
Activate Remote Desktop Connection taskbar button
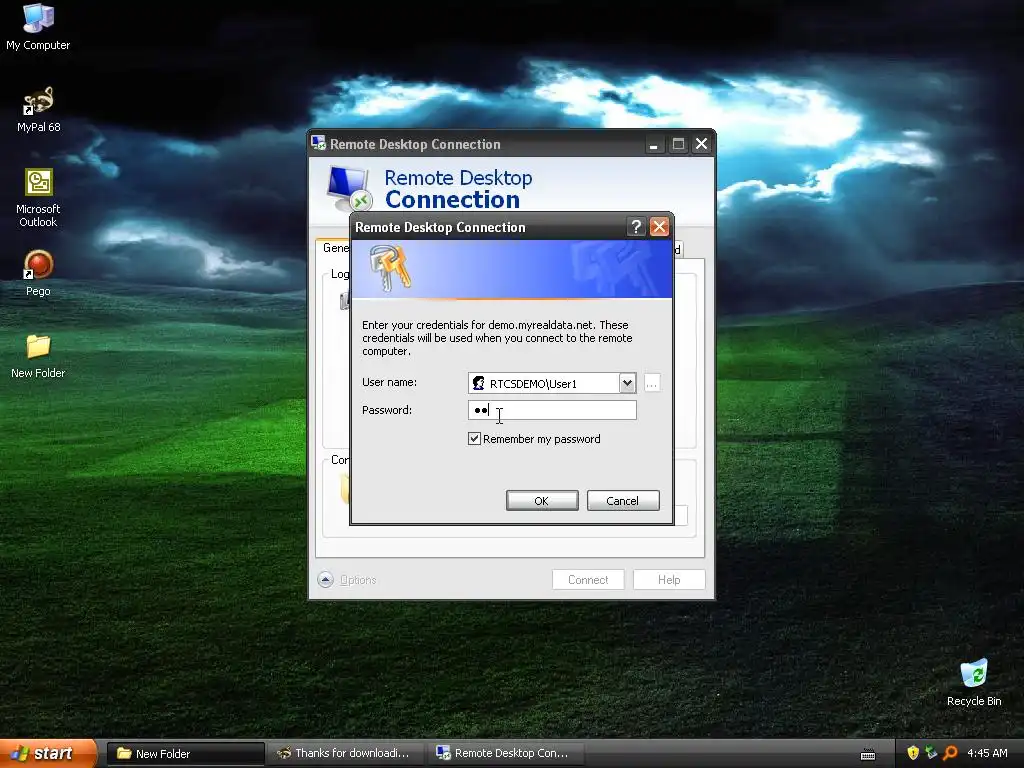point(504,754)
